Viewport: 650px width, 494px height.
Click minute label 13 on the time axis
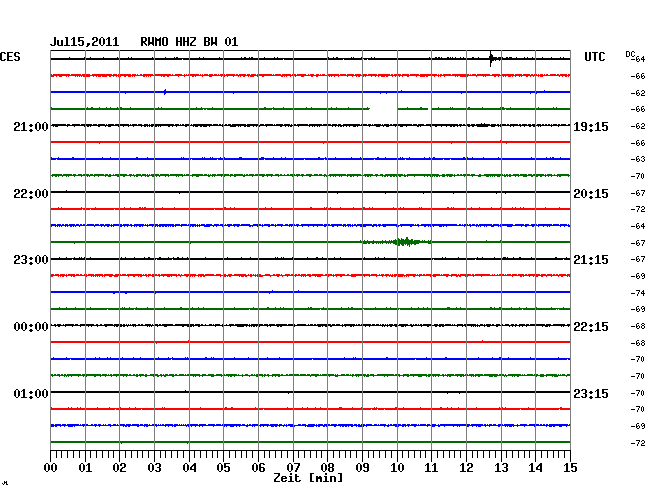(501, 468)
